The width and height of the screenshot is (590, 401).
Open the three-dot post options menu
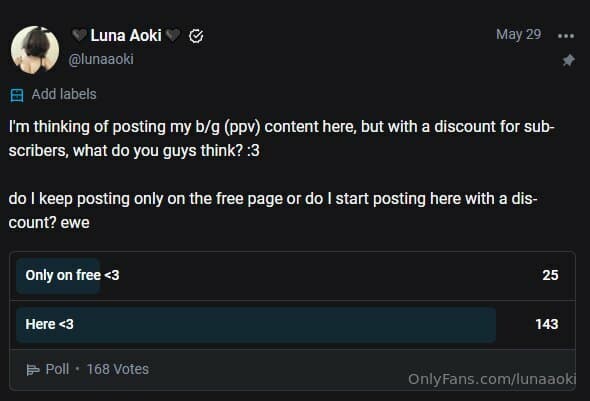point(566,36)
